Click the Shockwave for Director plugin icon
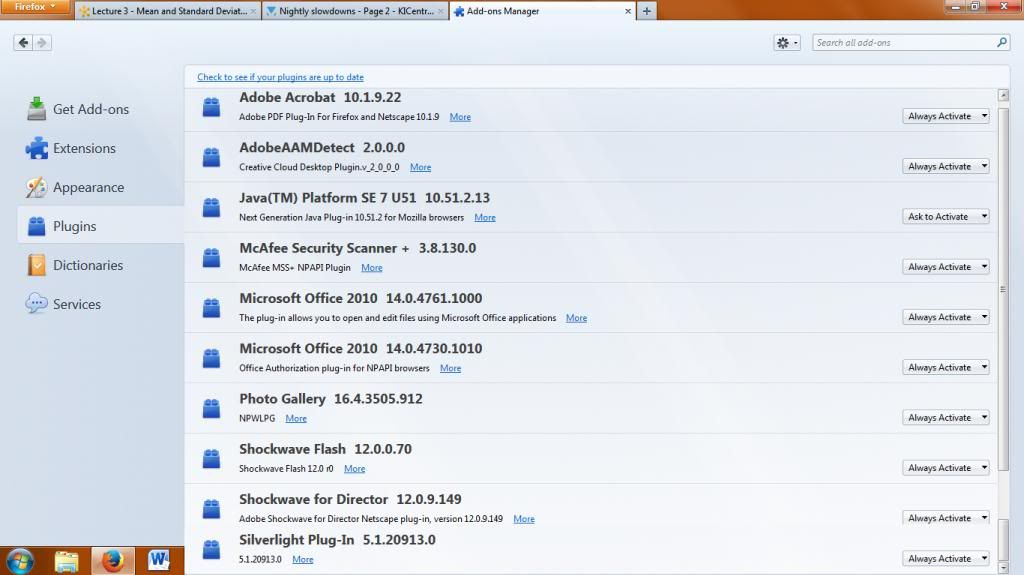Viewport: 1024px width, 575px height. point(211,509)
